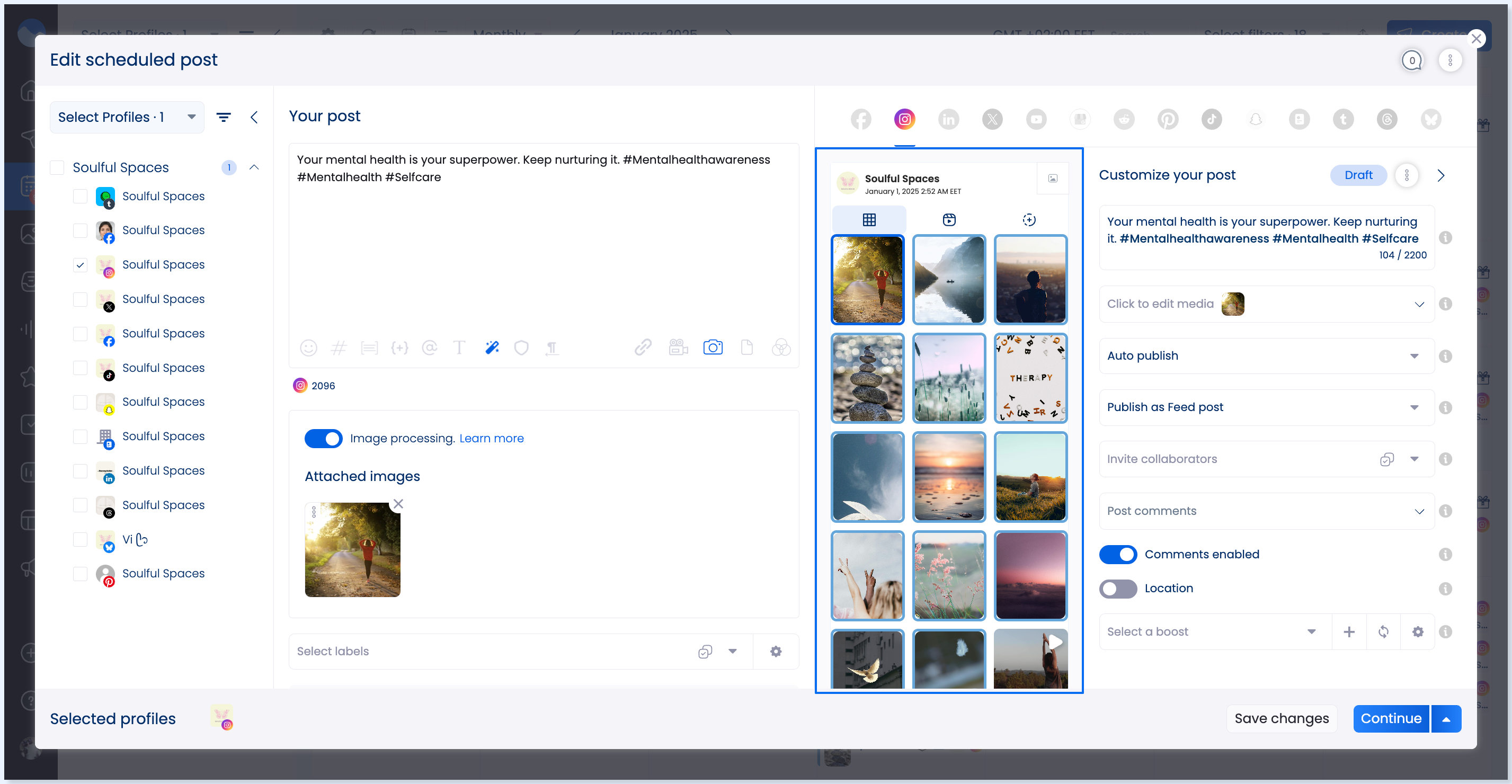
Task: Open the Auto publish dropdown
Action: tap(1267, 355)
